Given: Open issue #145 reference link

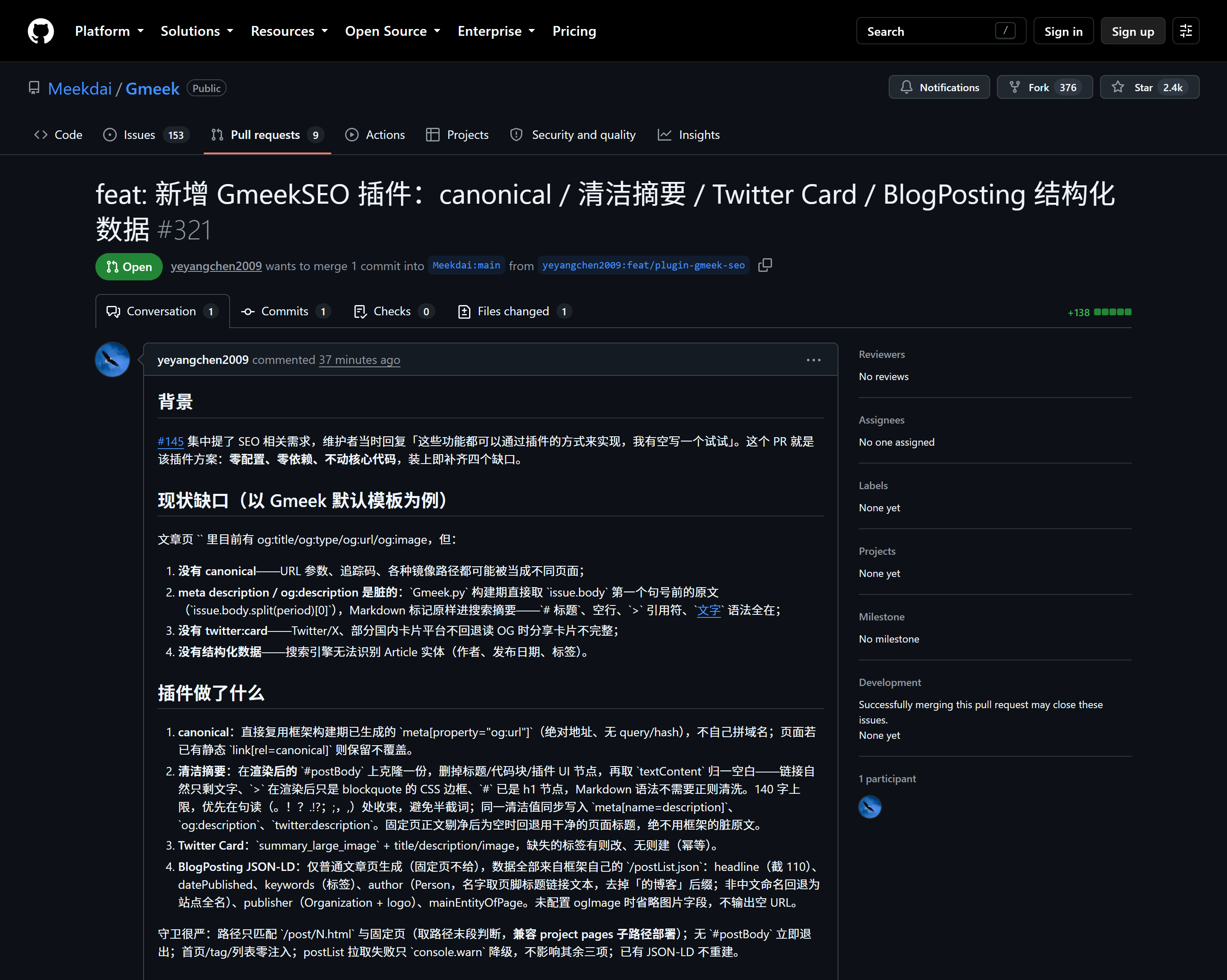Looking at the screenshot, I should tap(171, 441).
